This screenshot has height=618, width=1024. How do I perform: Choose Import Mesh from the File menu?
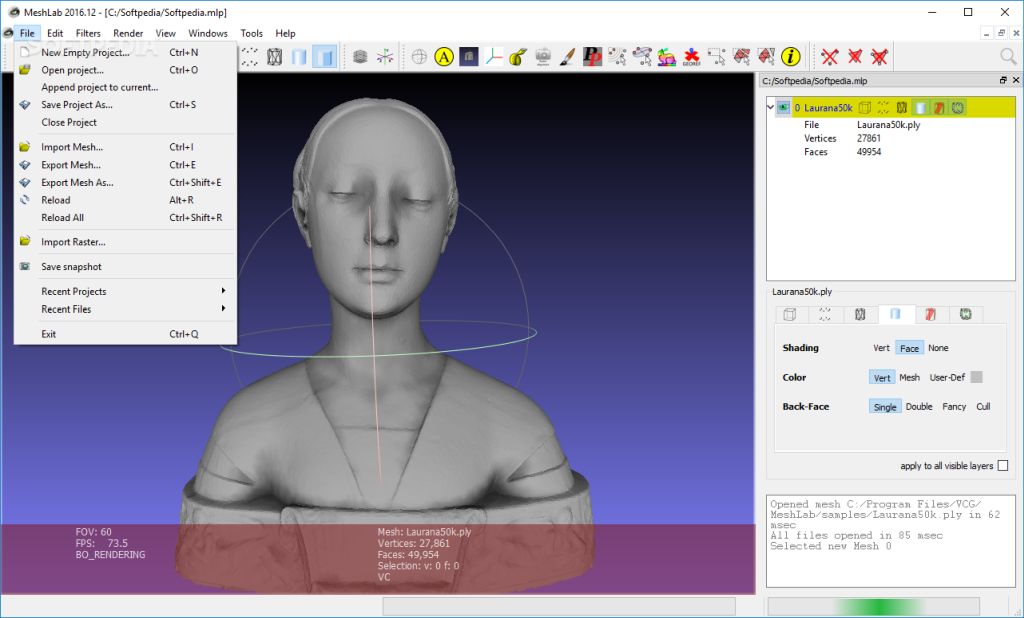(72, 147)
